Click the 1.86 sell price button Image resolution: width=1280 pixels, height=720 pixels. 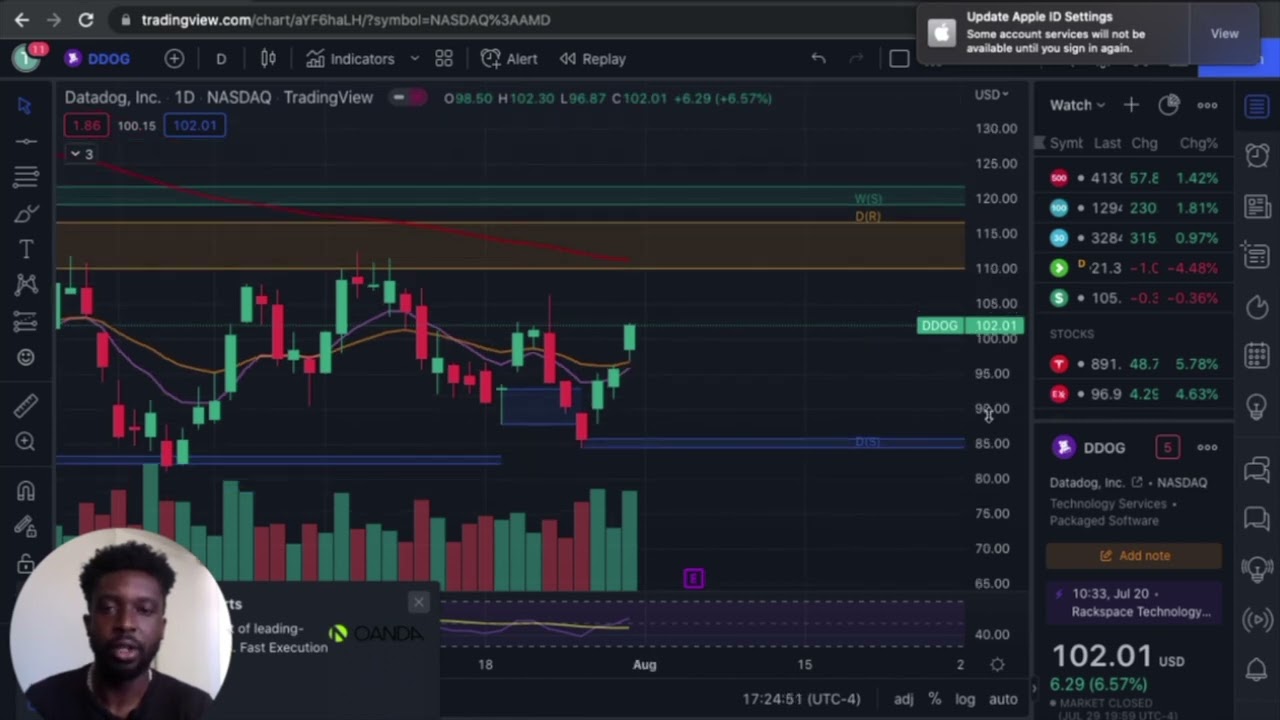pyautogui.click(x=86, y=125)
